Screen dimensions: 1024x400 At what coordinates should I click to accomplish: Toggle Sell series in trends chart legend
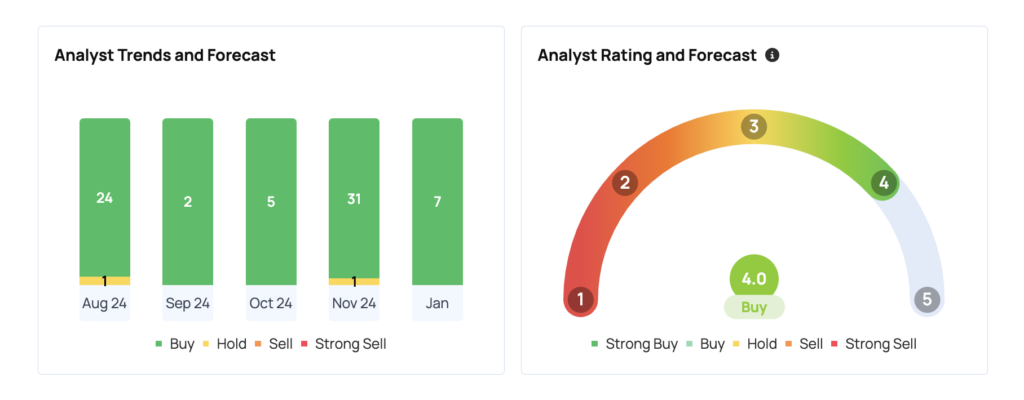tap(275, 343)
